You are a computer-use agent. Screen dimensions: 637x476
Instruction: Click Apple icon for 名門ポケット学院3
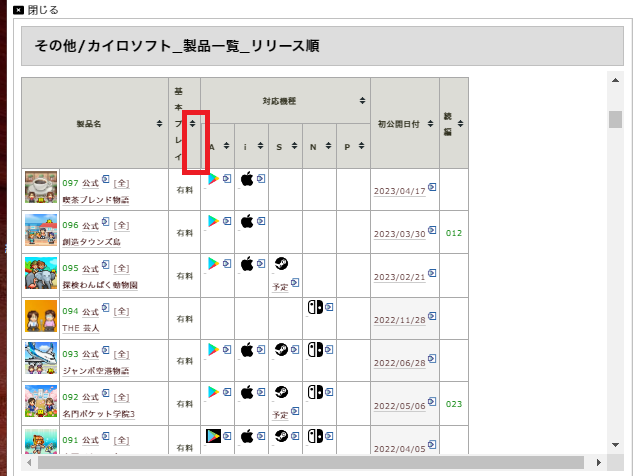tap(247, 392)
